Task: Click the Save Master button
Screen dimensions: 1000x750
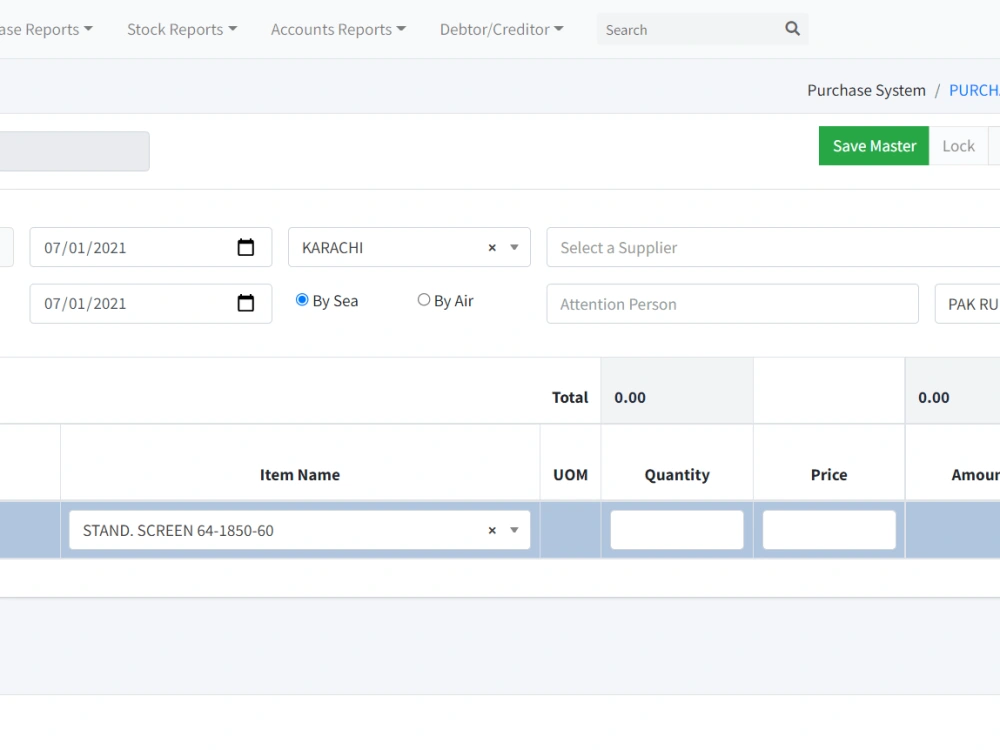Action: click(x=873, y=145)
